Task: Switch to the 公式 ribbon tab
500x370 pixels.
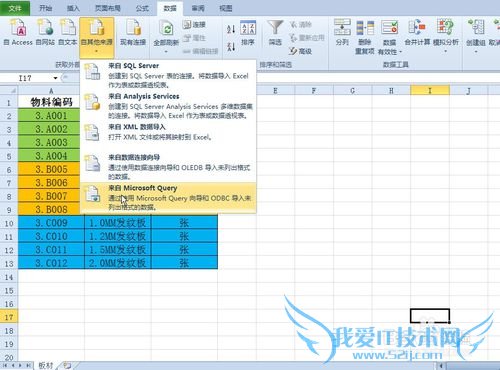Action: click(x=142, y=8)
